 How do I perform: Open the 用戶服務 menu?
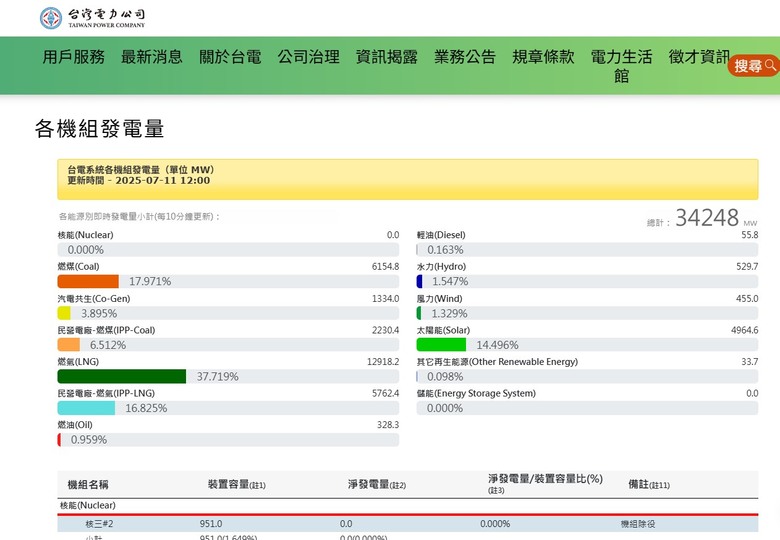pos(74,57)
